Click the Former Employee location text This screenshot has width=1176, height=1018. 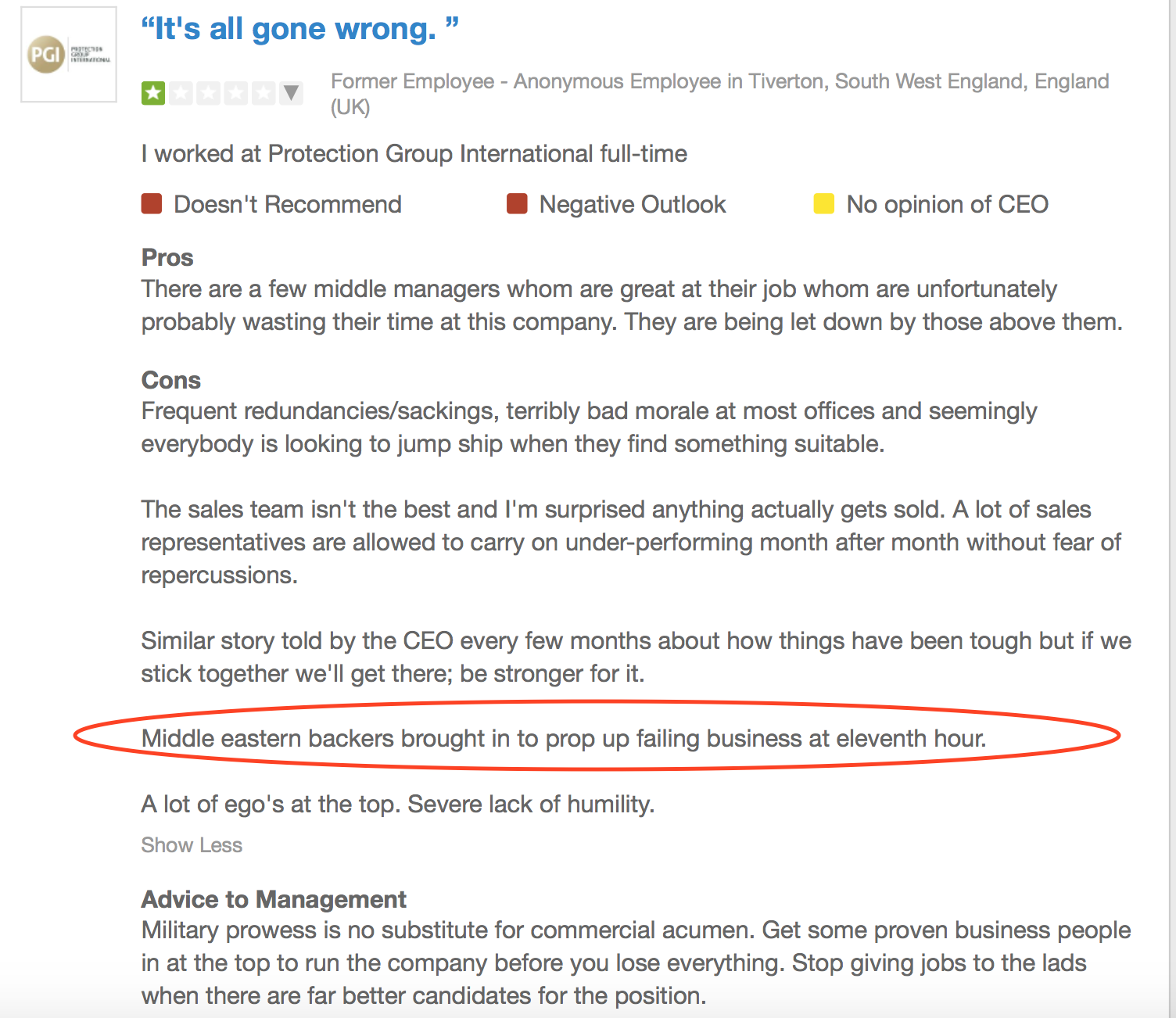[720, 94]
